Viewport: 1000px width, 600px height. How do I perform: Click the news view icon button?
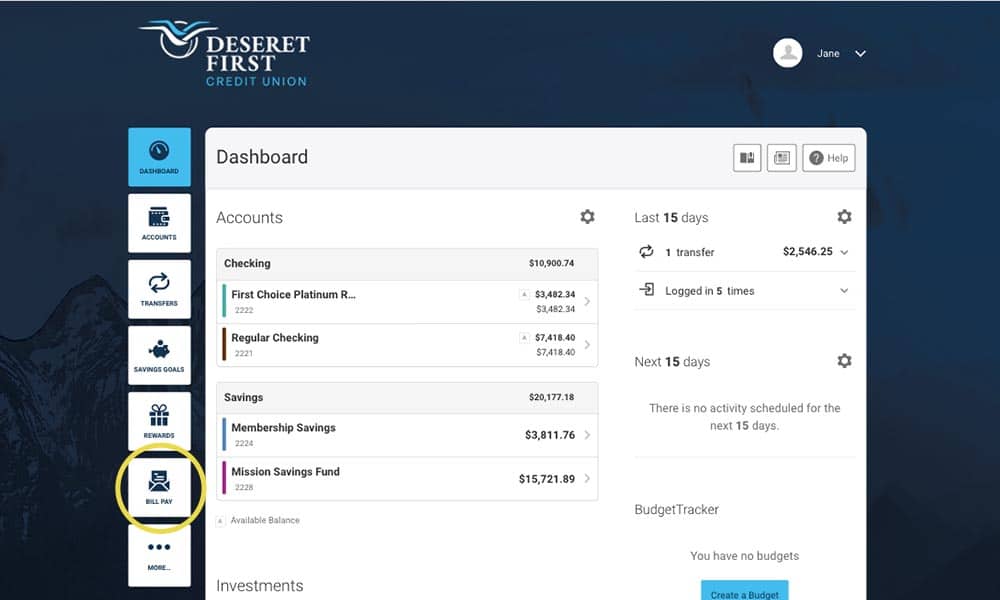782,157
